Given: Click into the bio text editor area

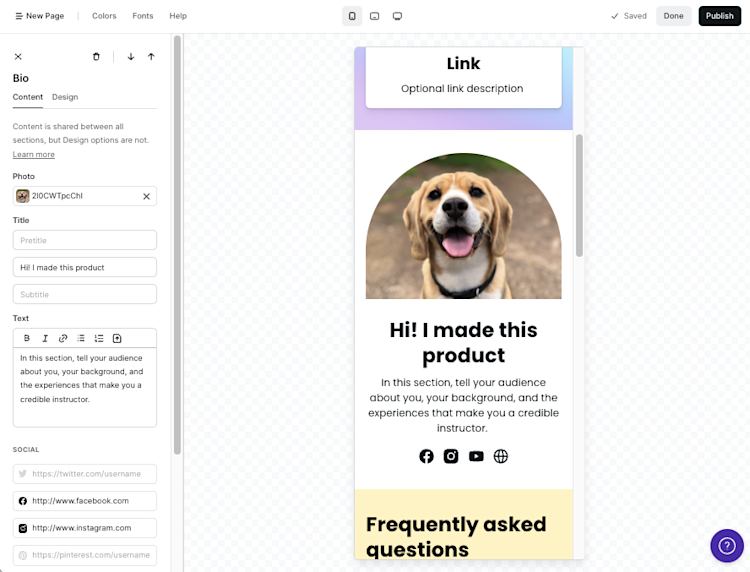Looking at the screenshot, I should pyautogui.click(x=85, y=387).
